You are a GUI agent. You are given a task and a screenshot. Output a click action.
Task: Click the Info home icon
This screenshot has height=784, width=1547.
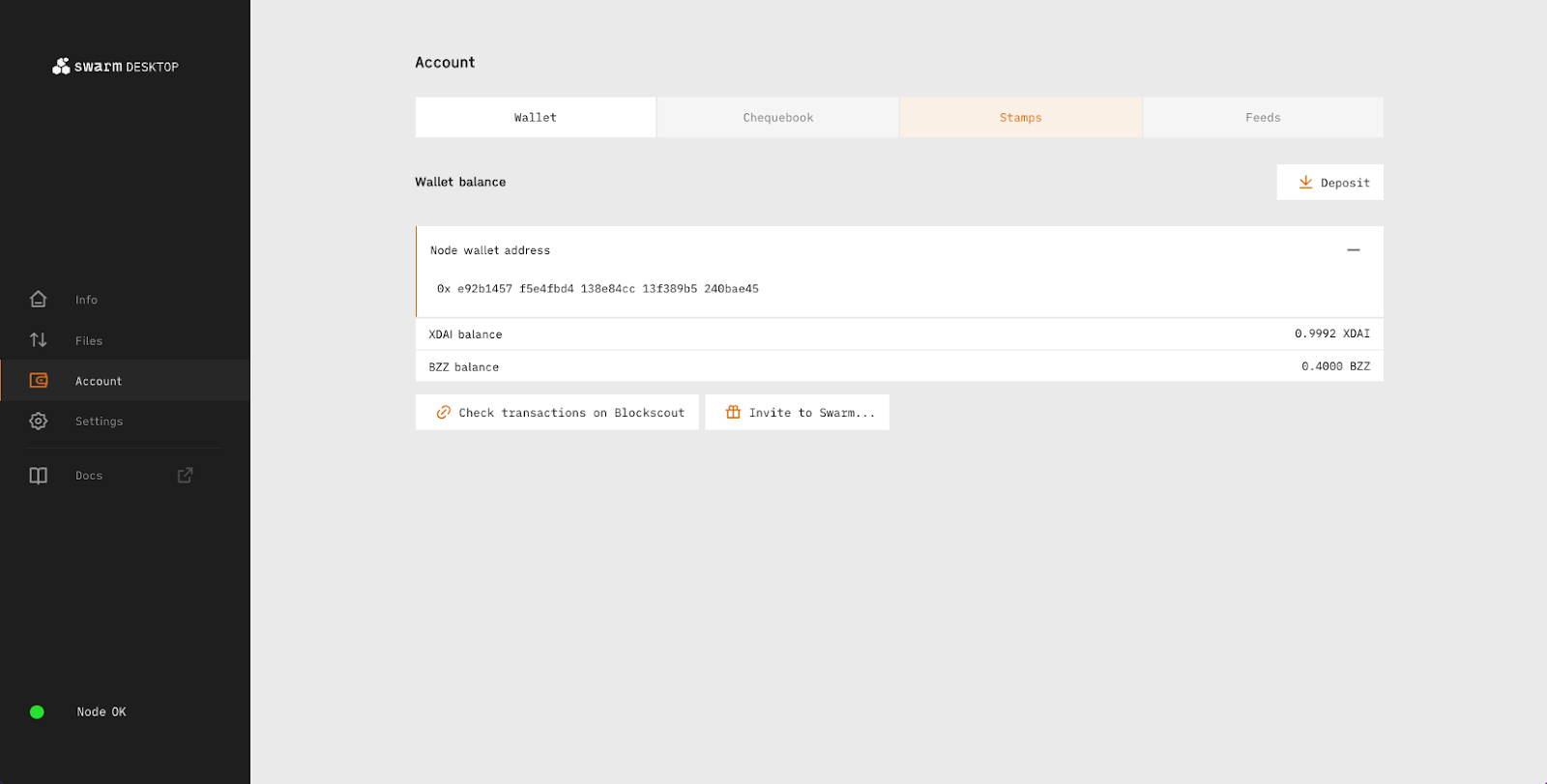pos(39,300)
